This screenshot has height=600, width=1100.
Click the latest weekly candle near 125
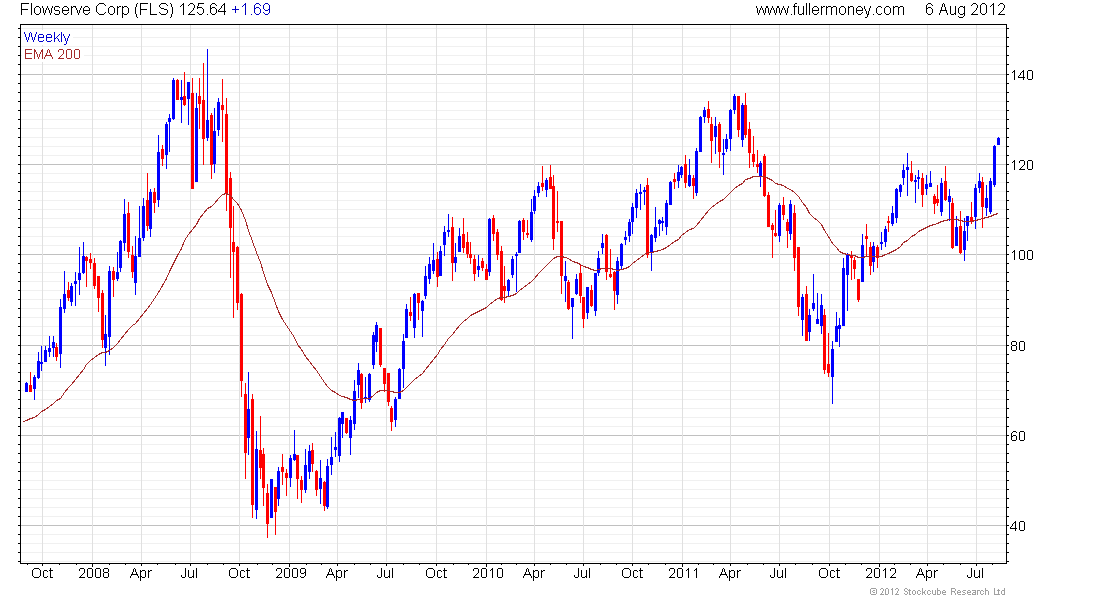tap(998, 141)
